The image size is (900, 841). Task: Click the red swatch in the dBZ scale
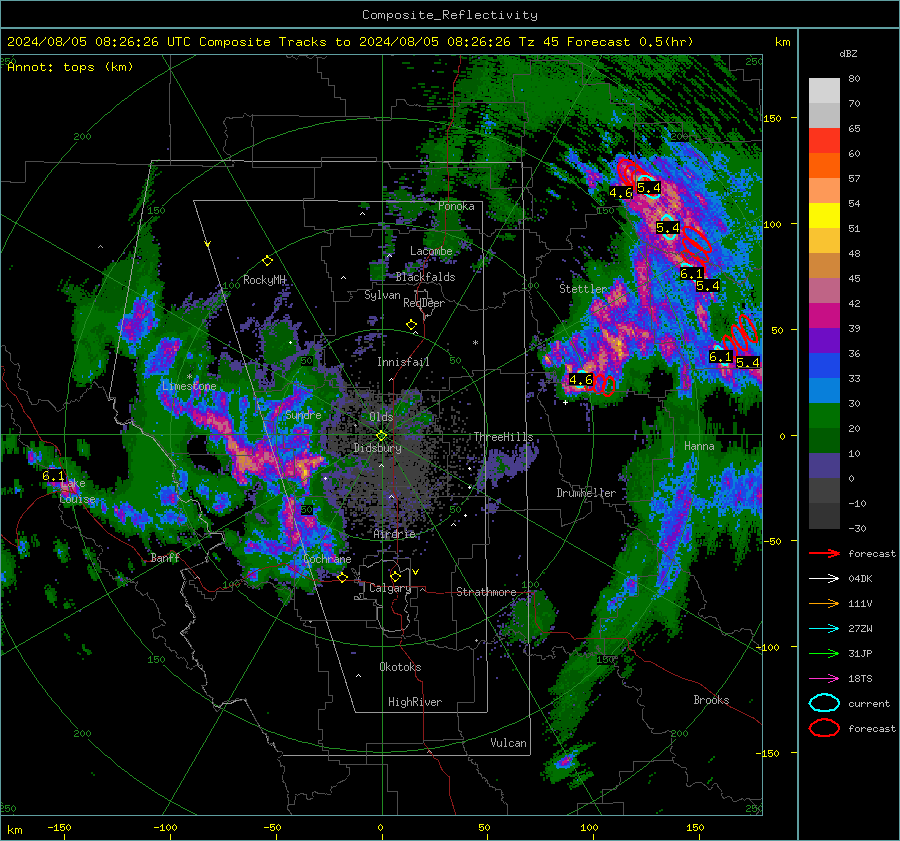(x=824, y=141)
